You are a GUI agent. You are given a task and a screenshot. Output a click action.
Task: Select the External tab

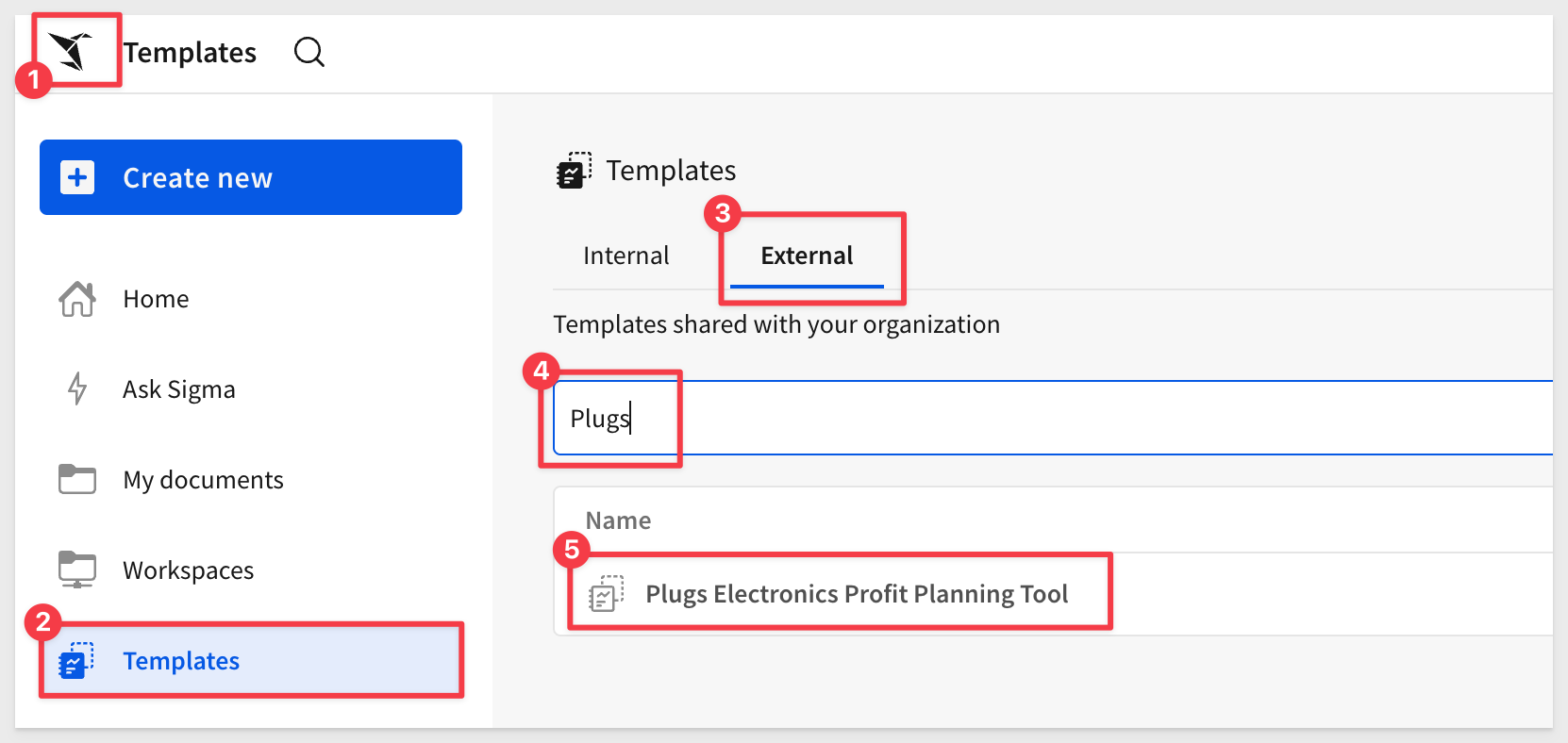(x=807, y=256)
